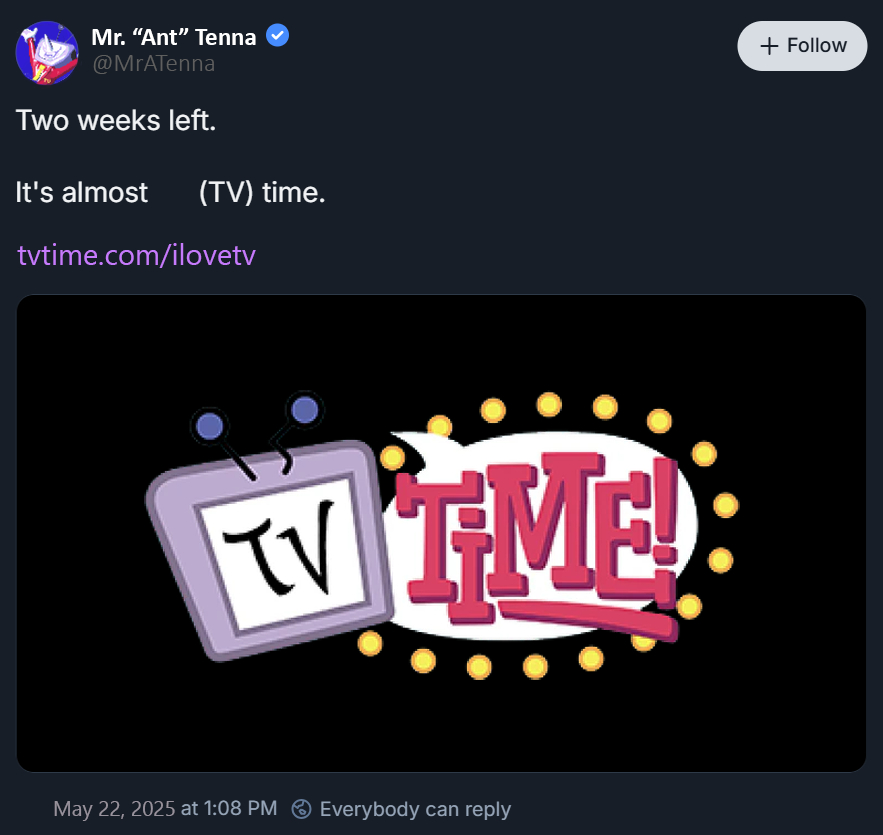Open Mr. Ant Tenna's profile avatar
Viewport: 883px width, 835px height.
click(47, 52)
